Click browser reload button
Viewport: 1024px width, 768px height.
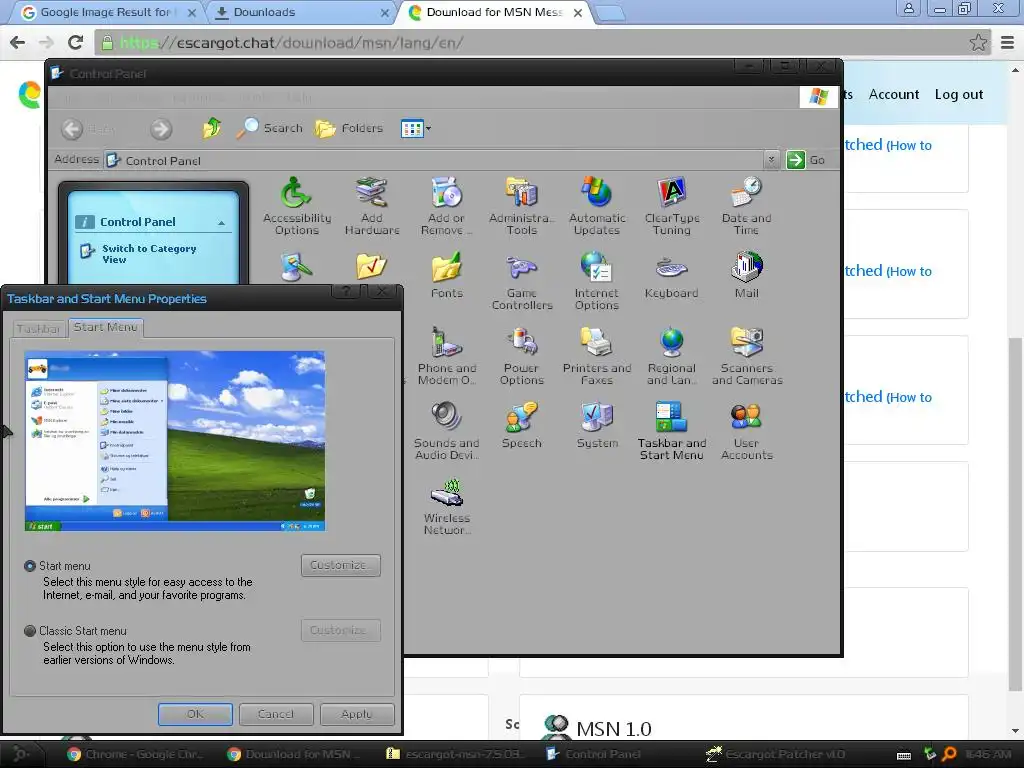pyautogui.click(x=76, y=42)
